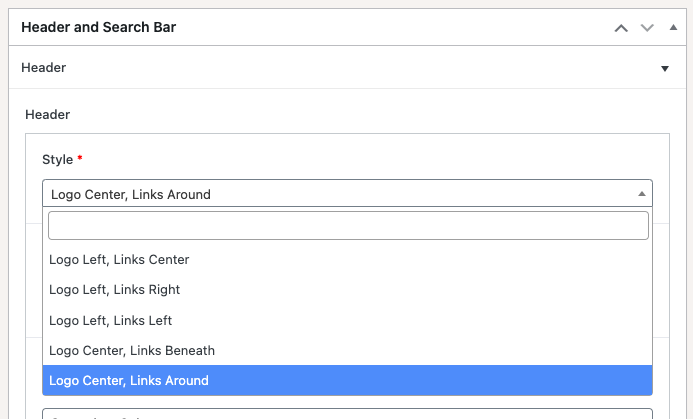Click the Style dropdown arrow
This screenshot has width=693, height=419.
point(641,194)
